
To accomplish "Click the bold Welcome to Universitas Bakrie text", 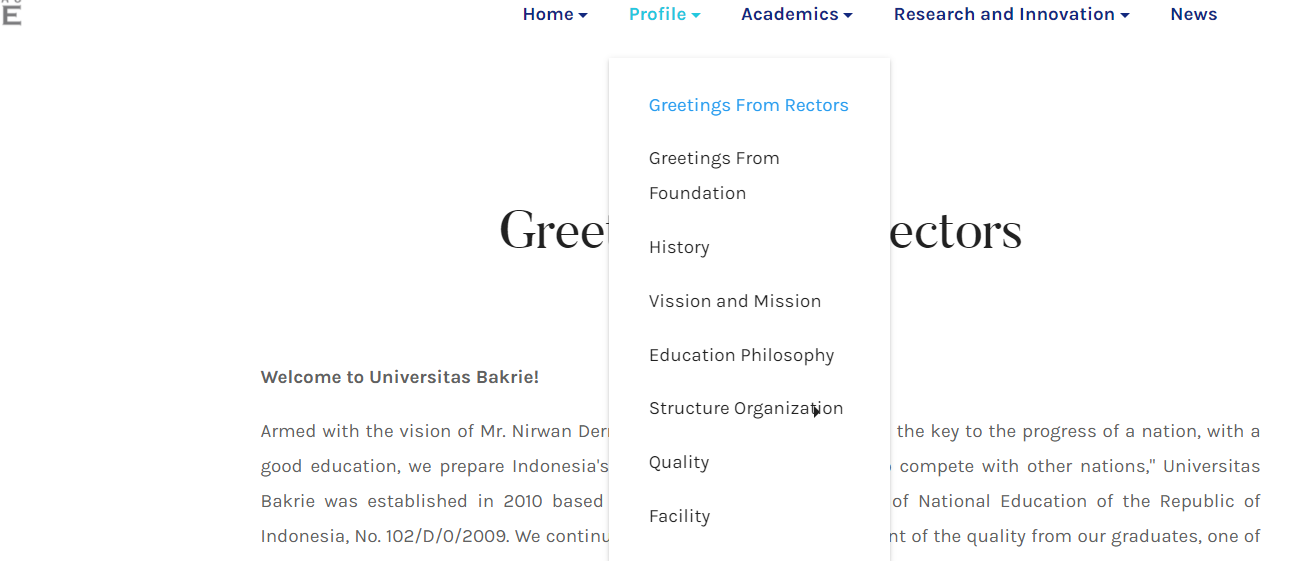I will click(x=399, y=377).
